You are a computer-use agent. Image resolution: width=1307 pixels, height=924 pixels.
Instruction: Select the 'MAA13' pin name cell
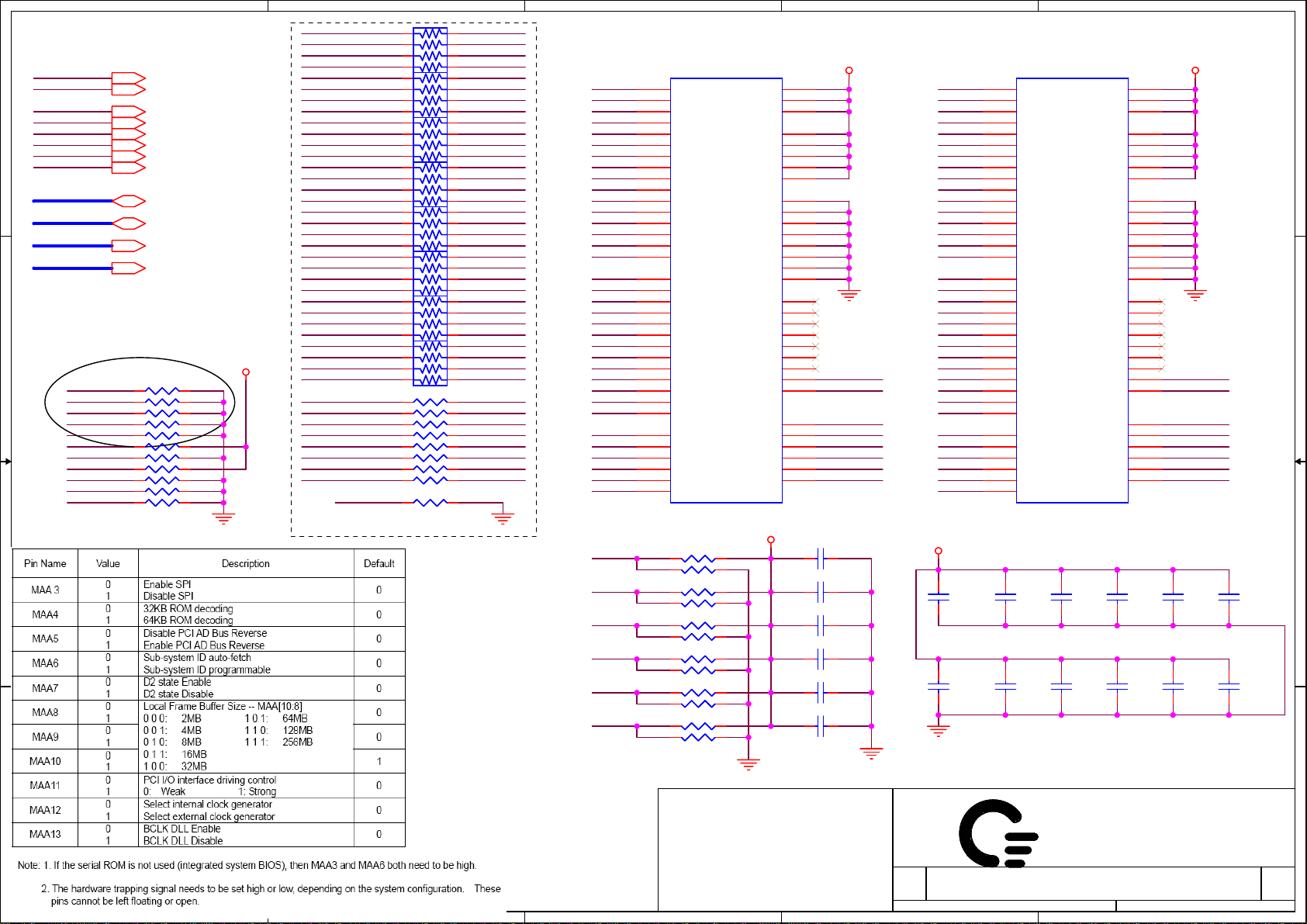pos(45,835)
